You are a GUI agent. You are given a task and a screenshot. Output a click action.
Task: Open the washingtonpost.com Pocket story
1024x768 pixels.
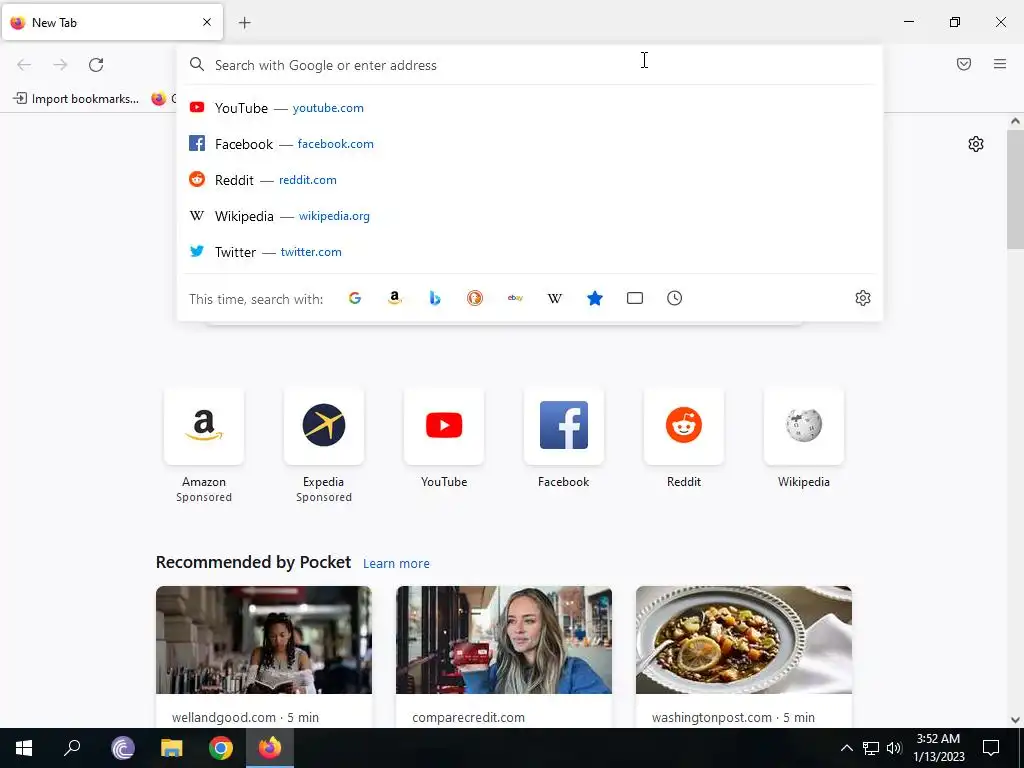[744, 656]
